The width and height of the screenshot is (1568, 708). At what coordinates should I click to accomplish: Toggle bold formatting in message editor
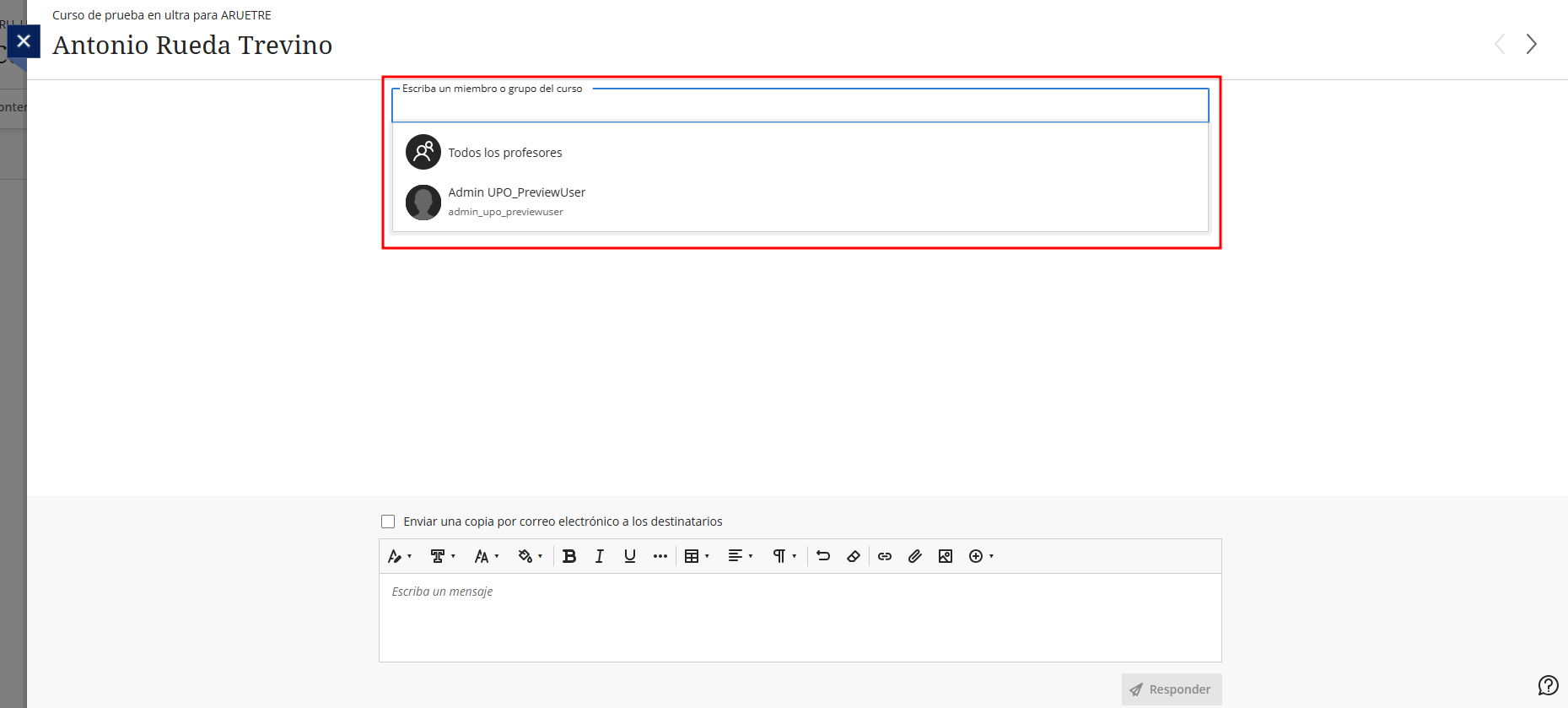569,556
